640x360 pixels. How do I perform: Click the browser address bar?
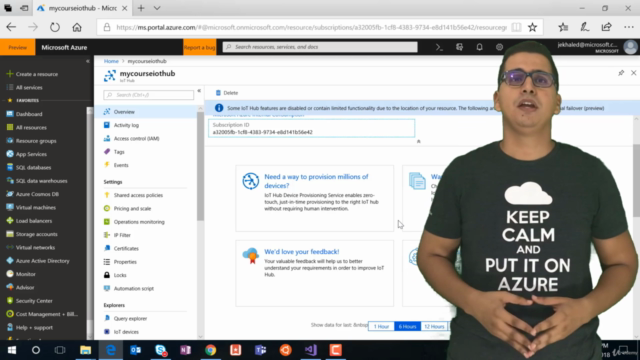click(x=311, y=27)
